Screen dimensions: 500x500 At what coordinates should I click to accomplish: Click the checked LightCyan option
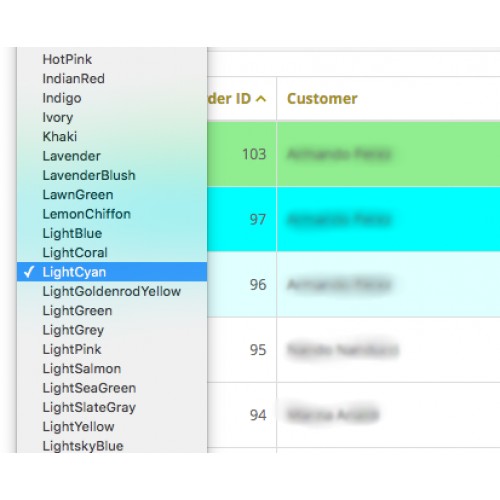112,272
